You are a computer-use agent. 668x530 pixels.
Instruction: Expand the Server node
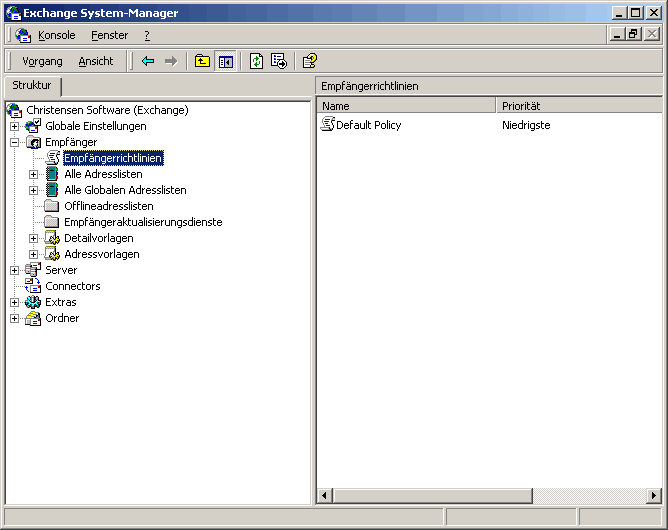pos(14,271)
